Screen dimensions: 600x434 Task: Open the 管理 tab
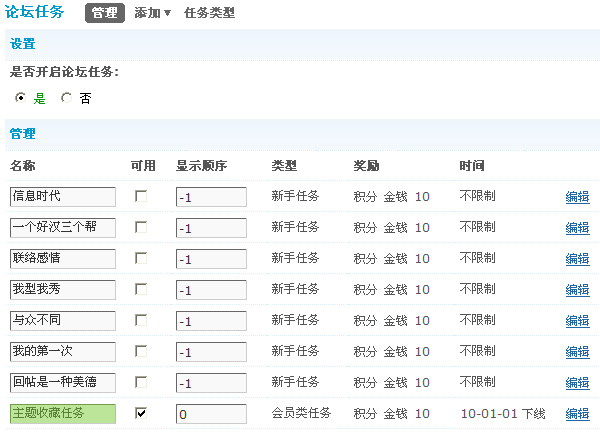pyautogui.click(x=104, y=13)
